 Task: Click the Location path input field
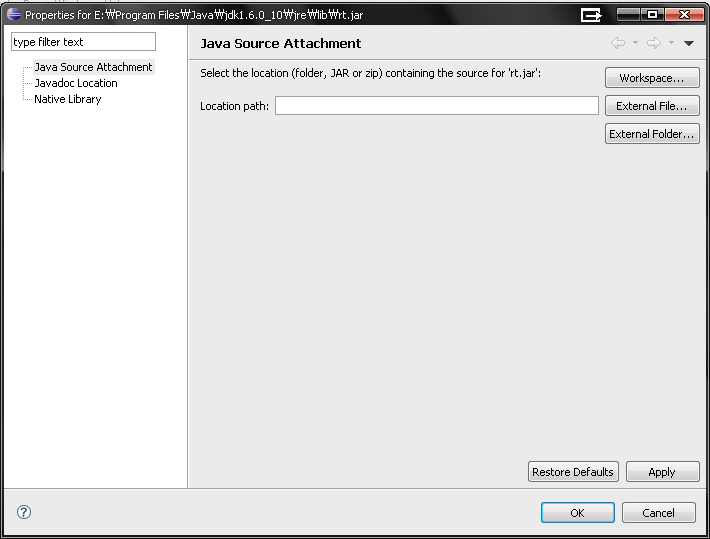point(437,106)
